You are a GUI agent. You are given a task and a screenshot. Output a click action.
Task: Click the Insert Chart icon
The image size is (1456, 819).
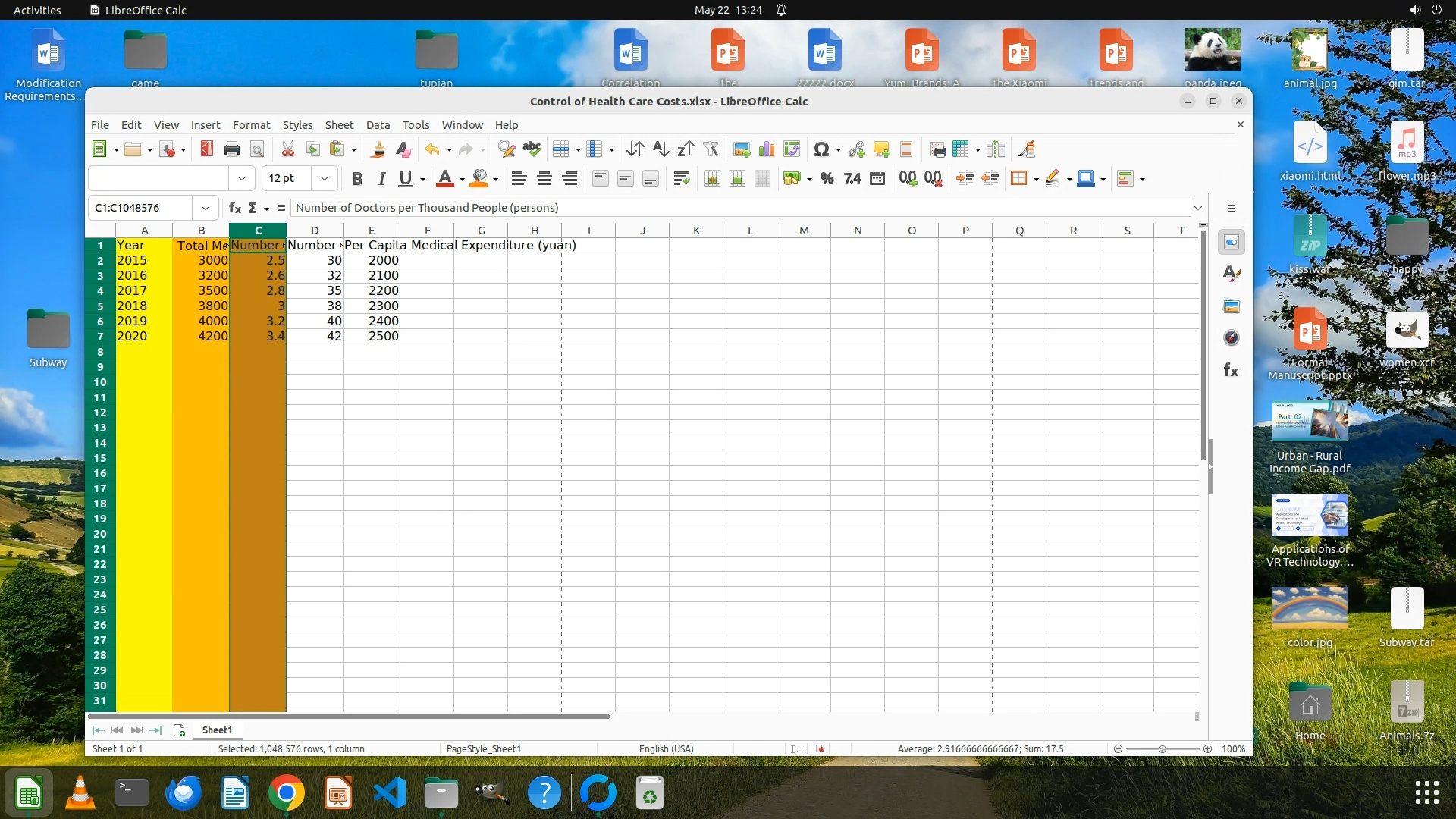click(767, 149)
